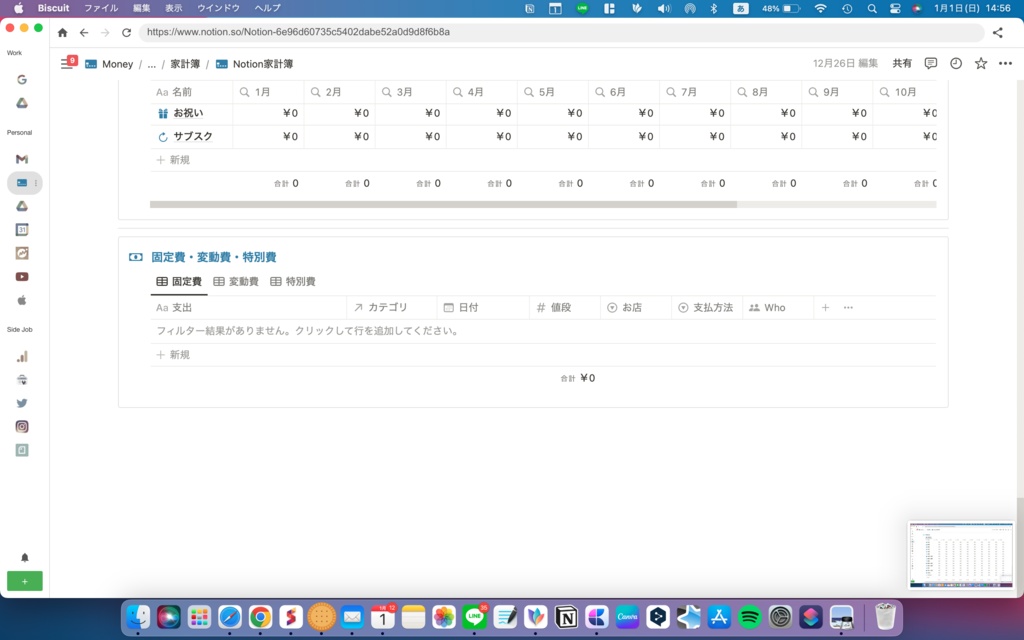Open the Notion家計簿 breadcrumb
This screenshot has height=640, width=1024.
[x=254, y=64]
